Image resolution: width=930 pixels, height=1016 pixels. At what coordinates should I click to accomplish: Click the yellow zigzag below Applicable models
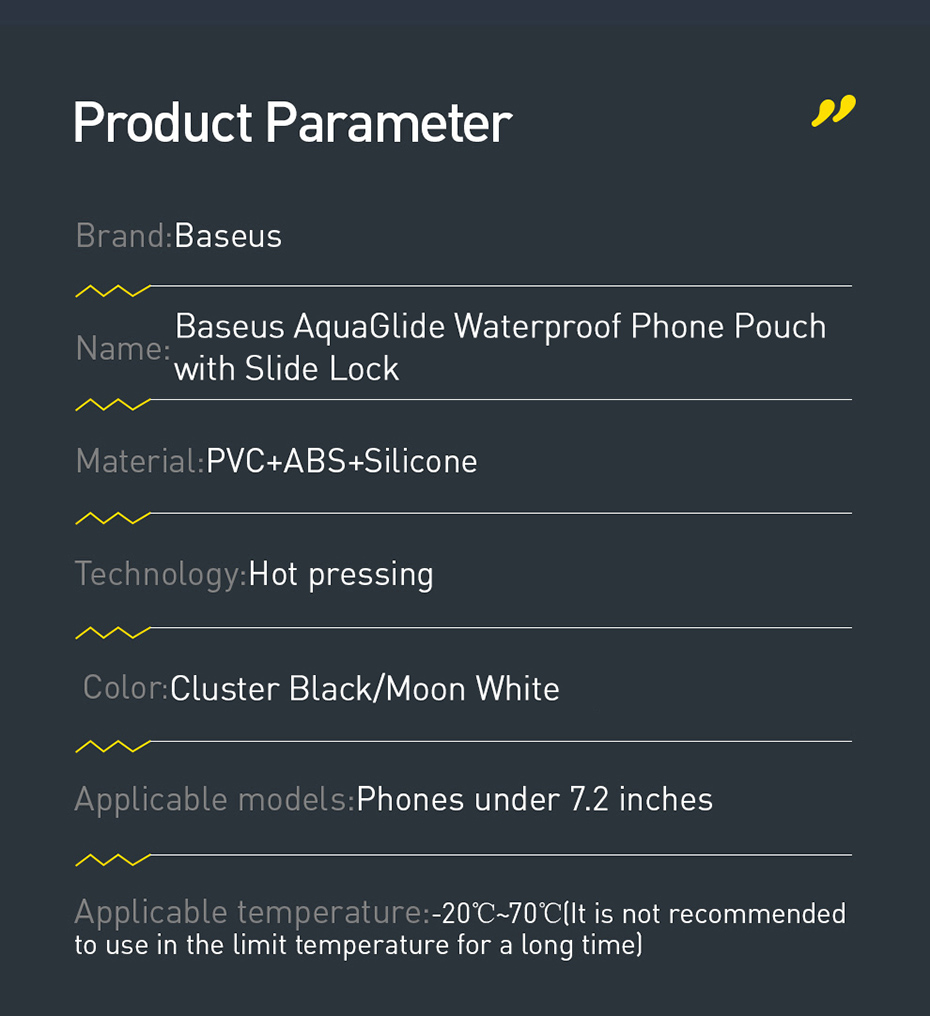pyautogui.click(x=112, y=860)
